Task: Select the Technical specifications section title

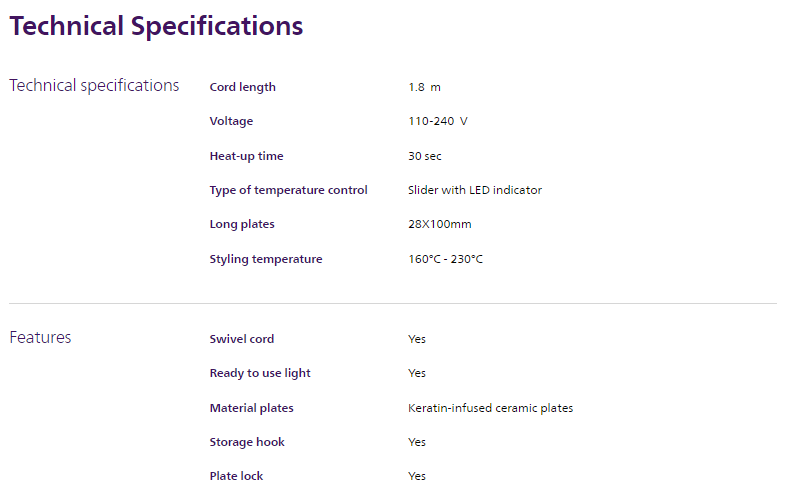Action: tap(94, 86)
